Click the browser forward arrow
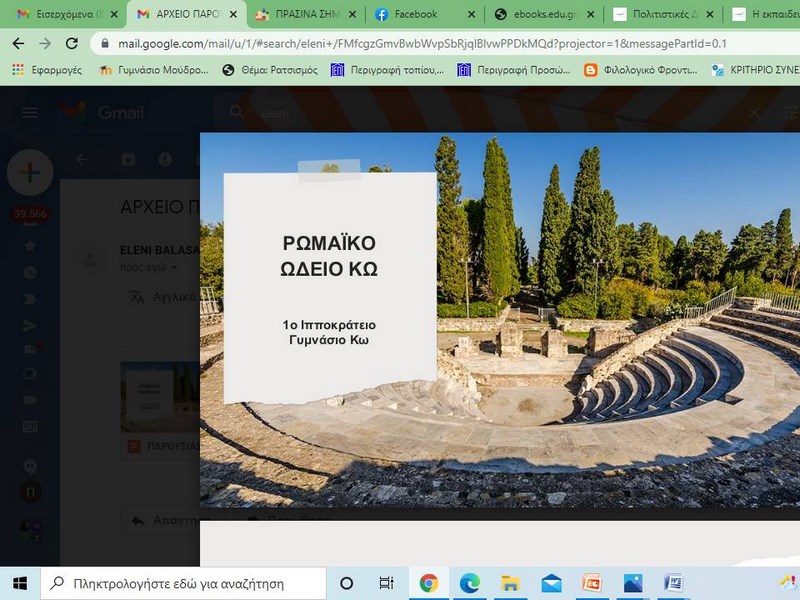The height and width of the screenshot is (600, 800). coord(45,43)
